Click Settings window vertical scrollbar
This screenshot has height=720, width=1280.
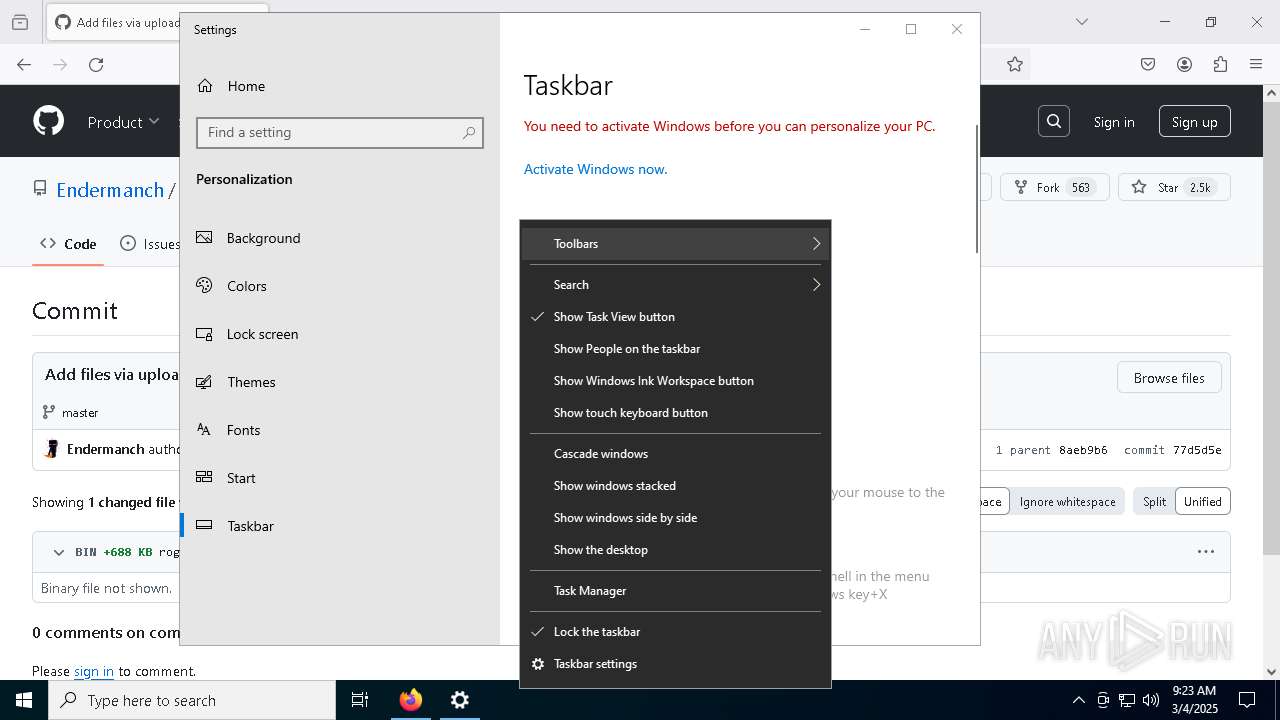[x=975, y=188]
